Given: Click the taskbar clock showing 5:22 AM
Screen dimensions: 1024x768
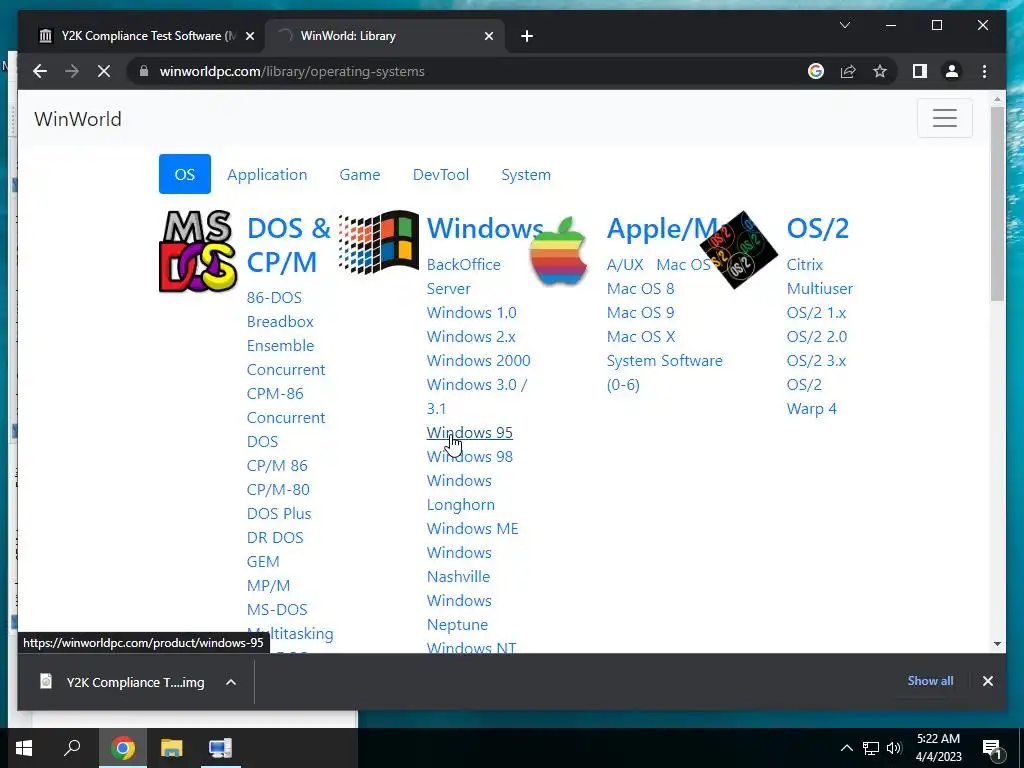Looking at the screenshot, I should coord(938,748).
